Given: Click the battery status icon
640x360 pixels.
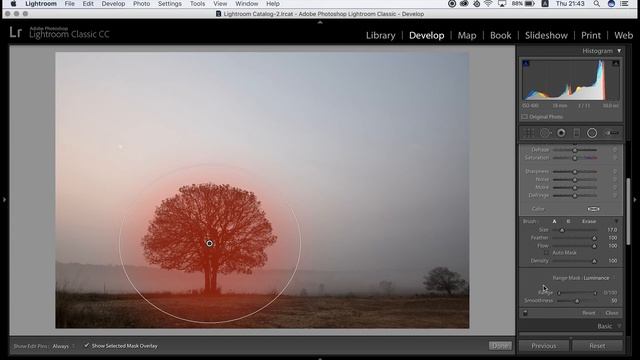Looking at the screenshot, I should click(x=530, y=4).
